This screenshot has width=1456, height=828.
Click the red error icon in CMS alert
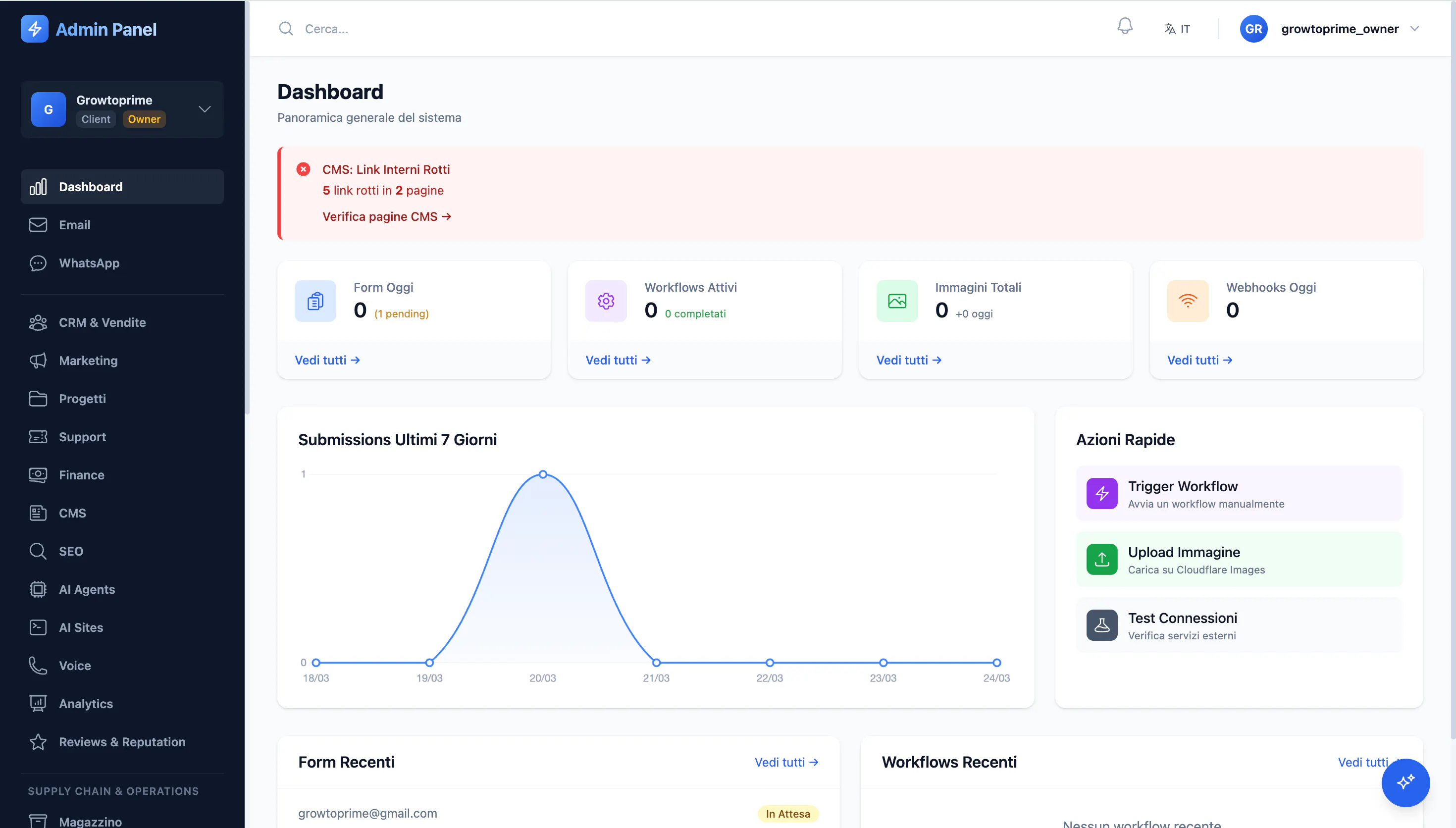point(304,169)
